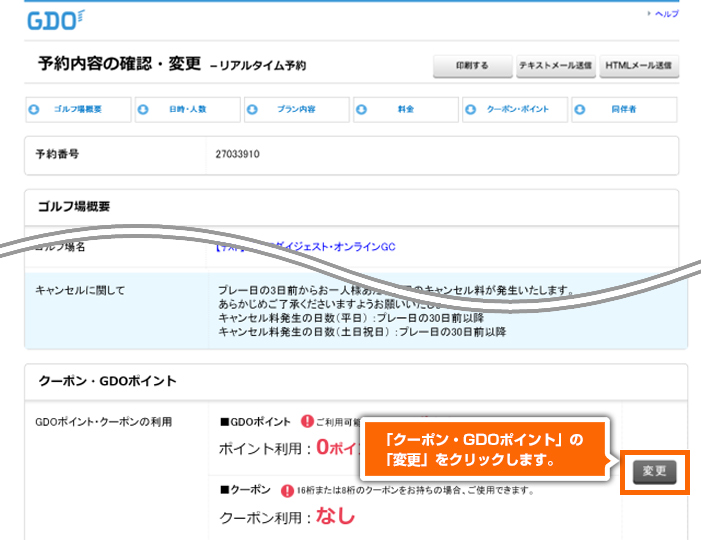Click red warning icon next to GDOポイント
Viewport: 702px width, 540px height.
pyautogui.click(x=307, y=421)
